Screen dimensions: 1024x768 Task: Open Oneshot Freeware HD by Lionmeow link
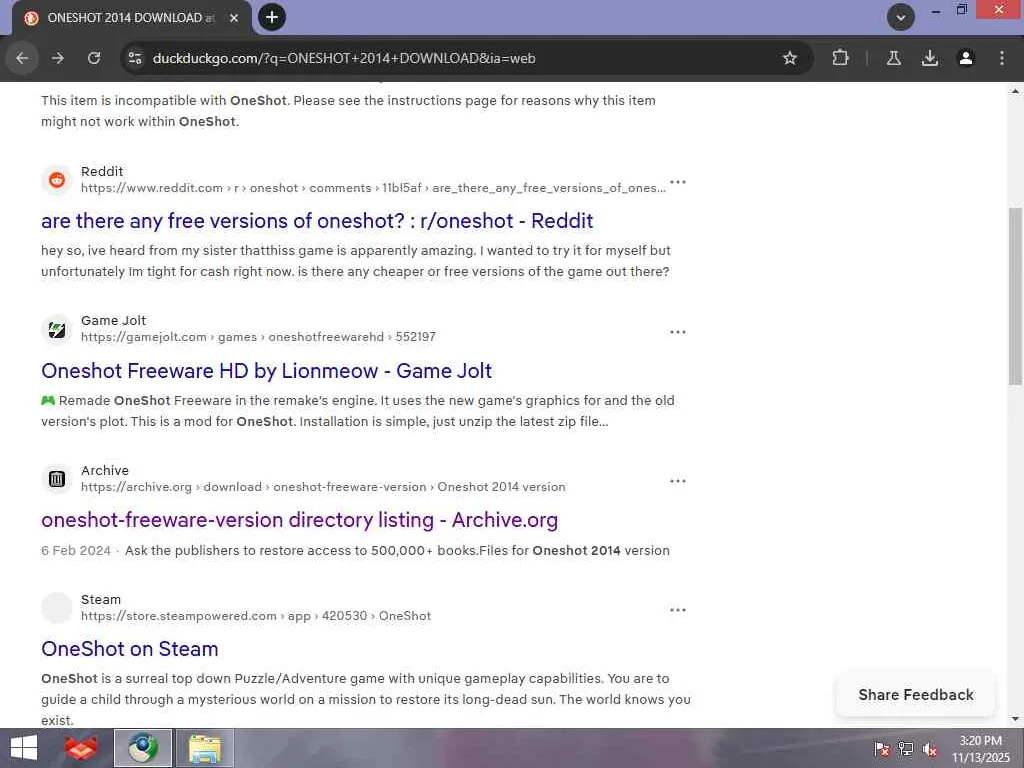click(x=266, y=370)
